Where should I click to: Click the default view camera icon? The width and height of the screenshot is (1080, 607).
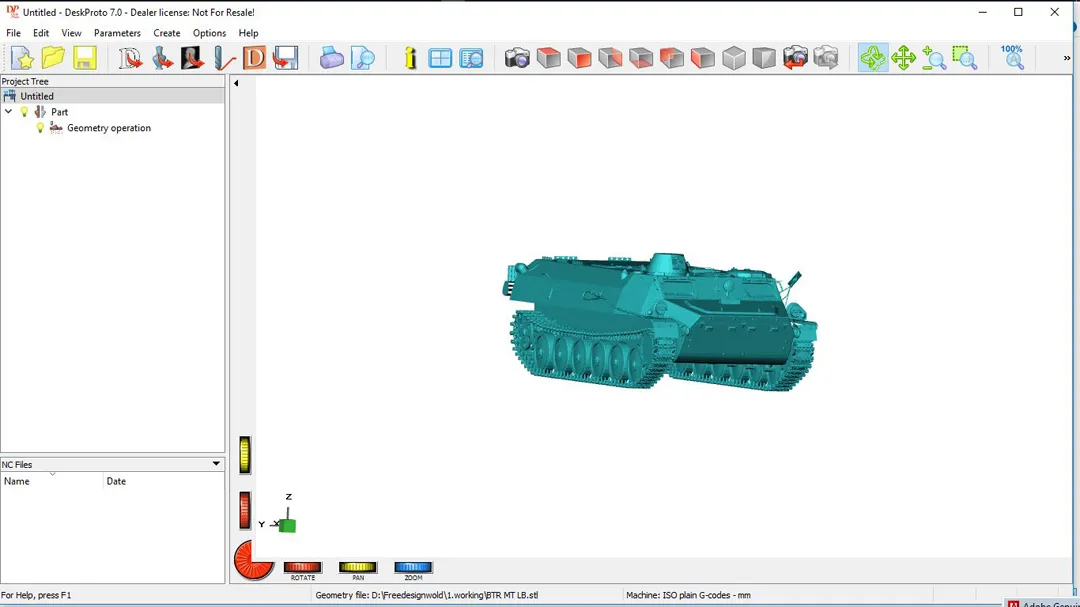[517, 58]
